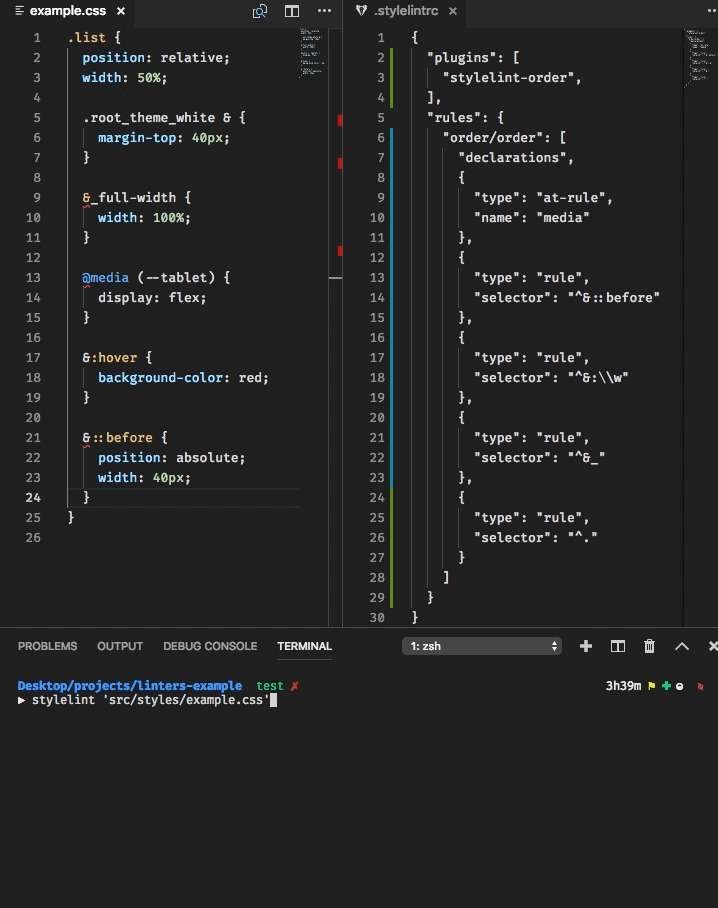The height and width of the screenshot is (908, 718).
Task: Click '&_full-width {' selector
Action: point(137,197)
